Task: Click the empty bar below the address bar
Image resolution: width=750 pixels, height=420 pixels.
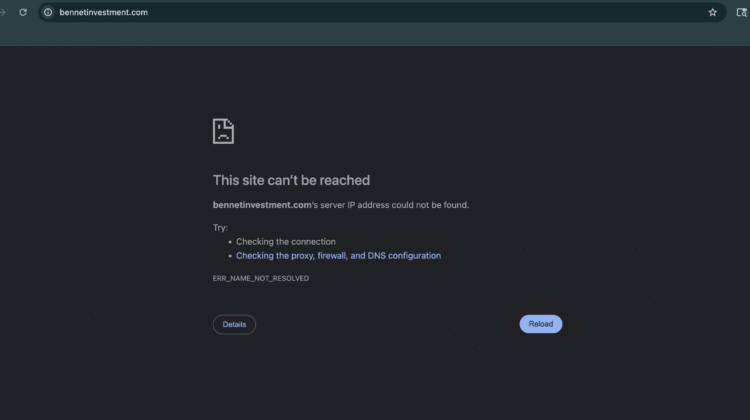Action: pyautogui.click(x=375, y=35)
